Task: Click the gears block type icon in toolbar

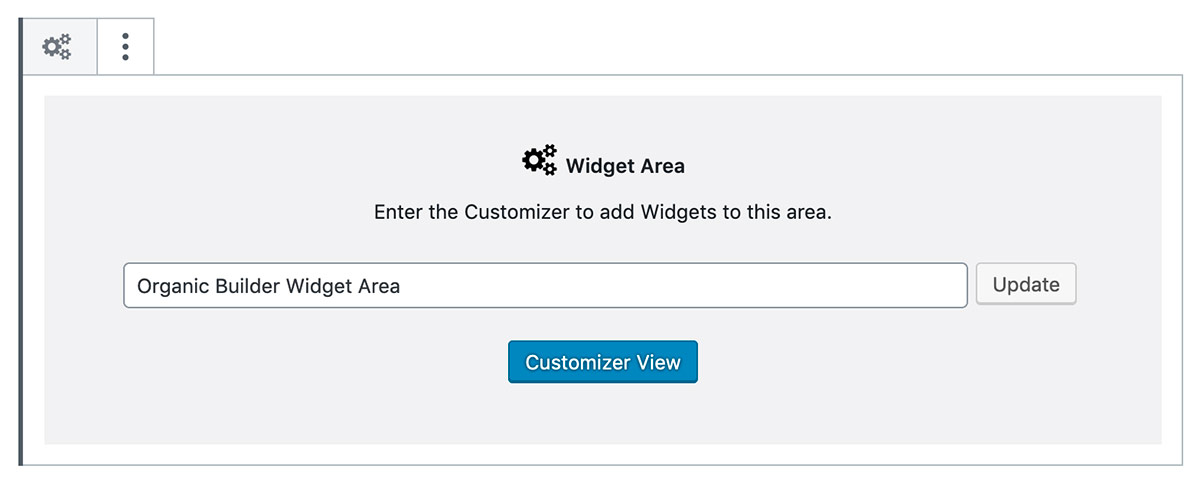Action: 57,47
